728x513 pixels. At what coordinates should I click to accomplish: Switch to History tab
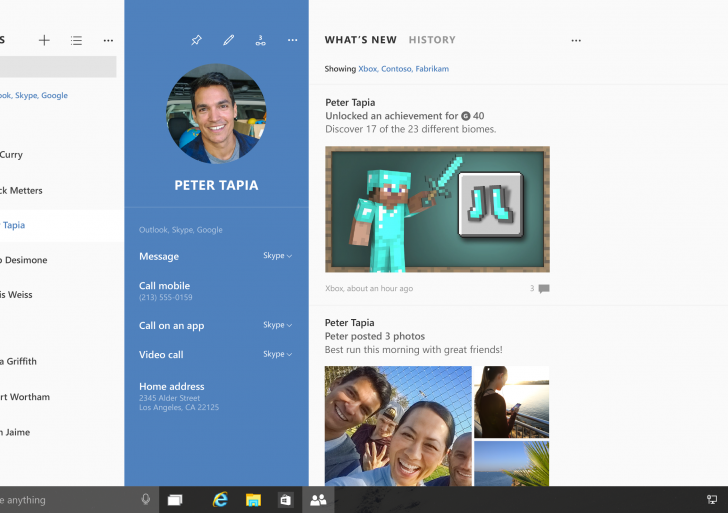click(x=432, y=40)
